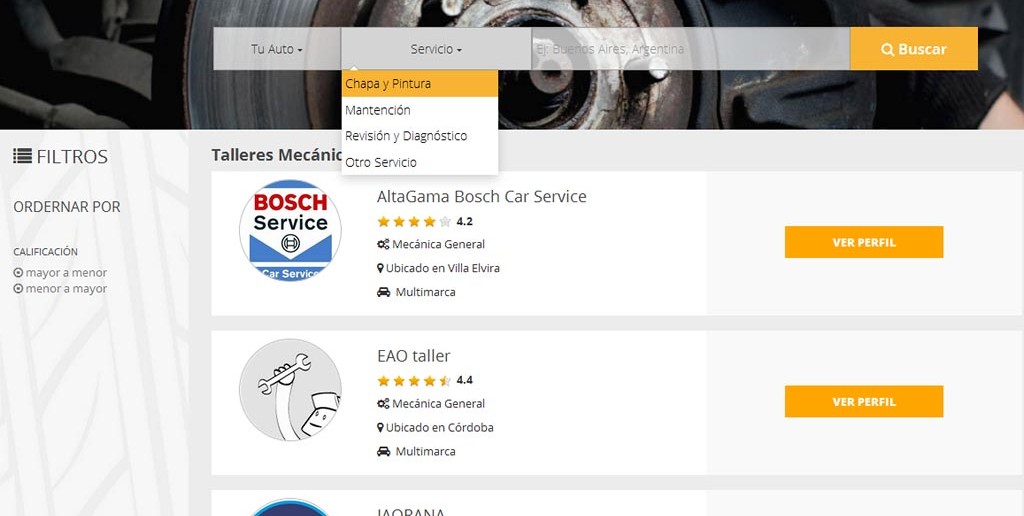Viewport: 1024px width, 516px height.
Task: Collapse the 'Servicio' dropdown
Action: click(436, 49)
